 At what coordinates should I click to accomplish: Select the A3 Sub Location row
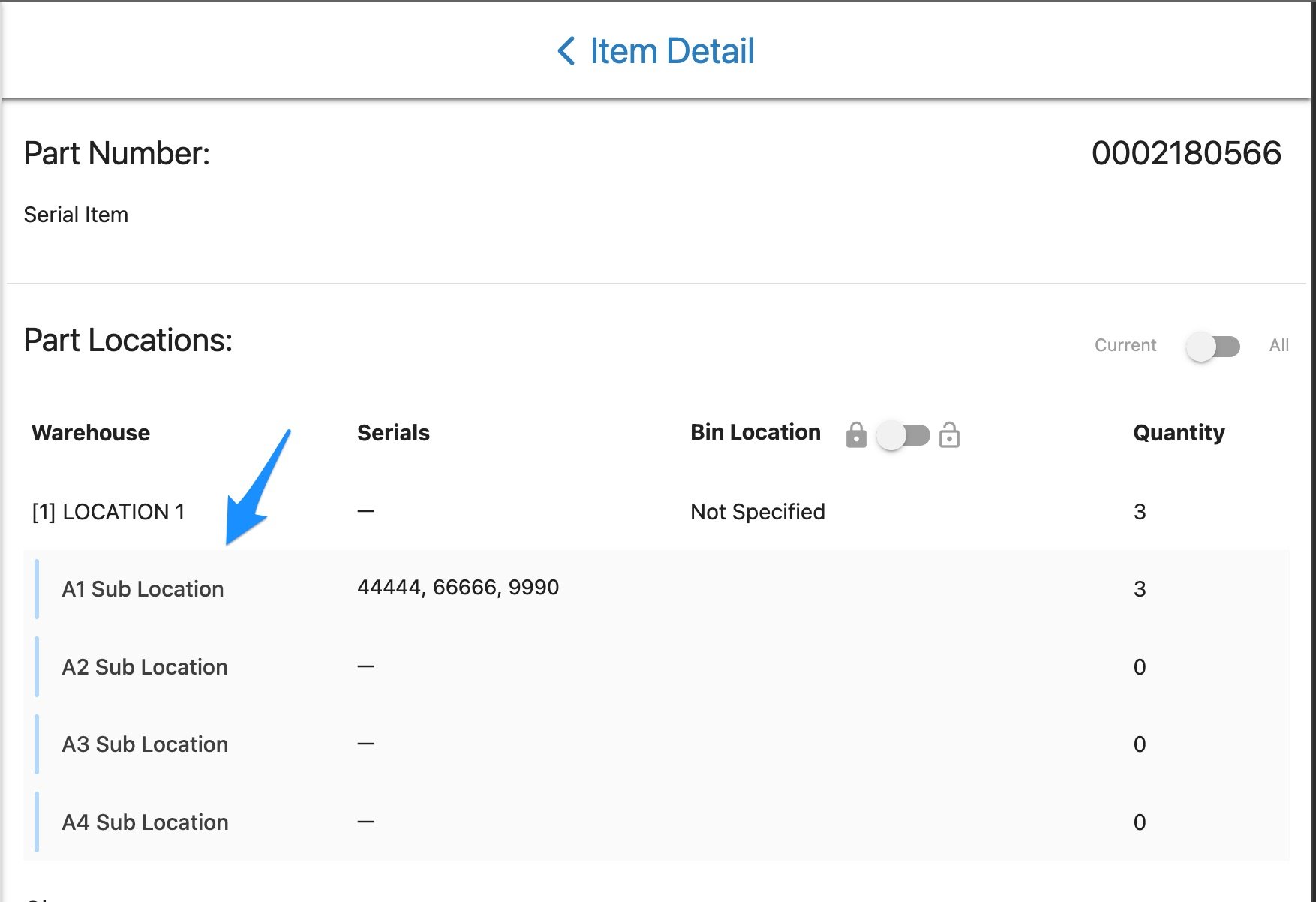click(x=656, y=744)
